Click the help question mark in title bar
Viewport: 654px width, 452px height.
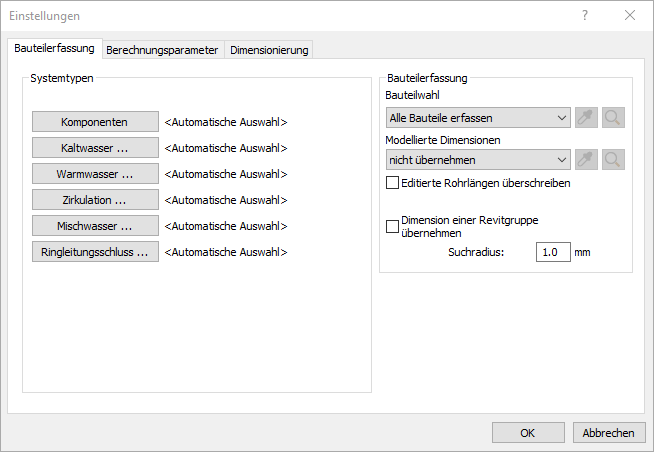coord(585,15)
